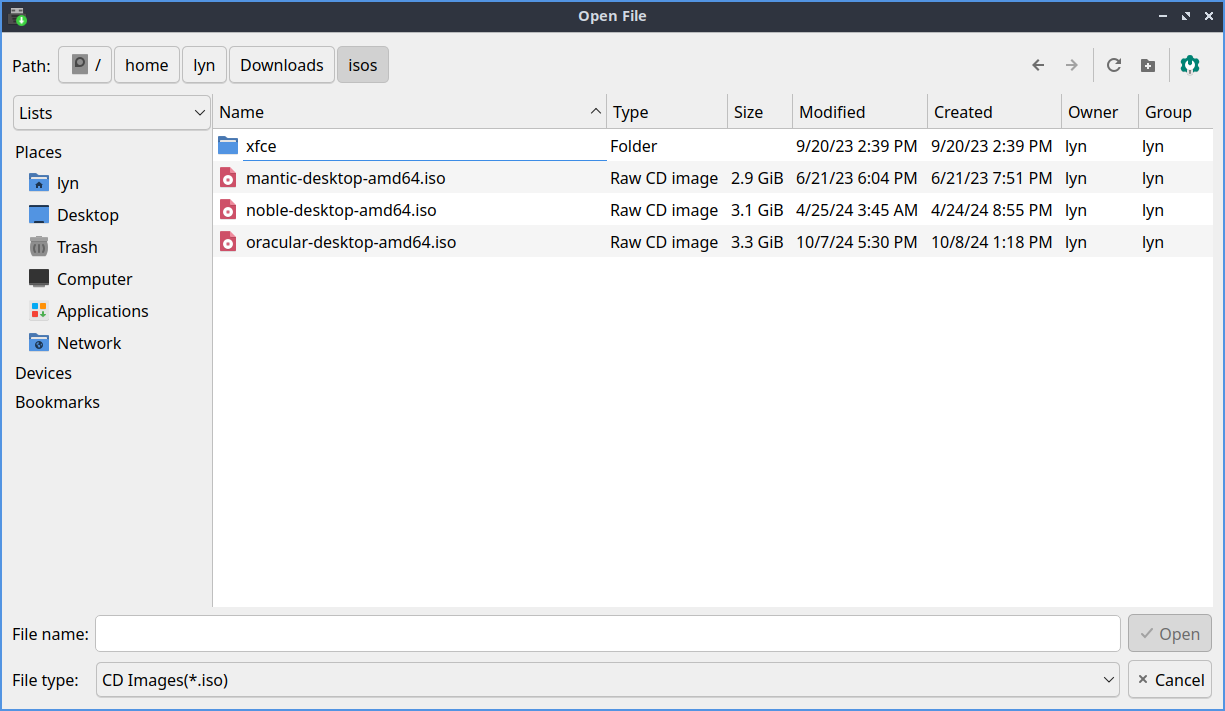Click the File name text field
This screenshot has width=1225, height=711.
[x=608, y=633]
